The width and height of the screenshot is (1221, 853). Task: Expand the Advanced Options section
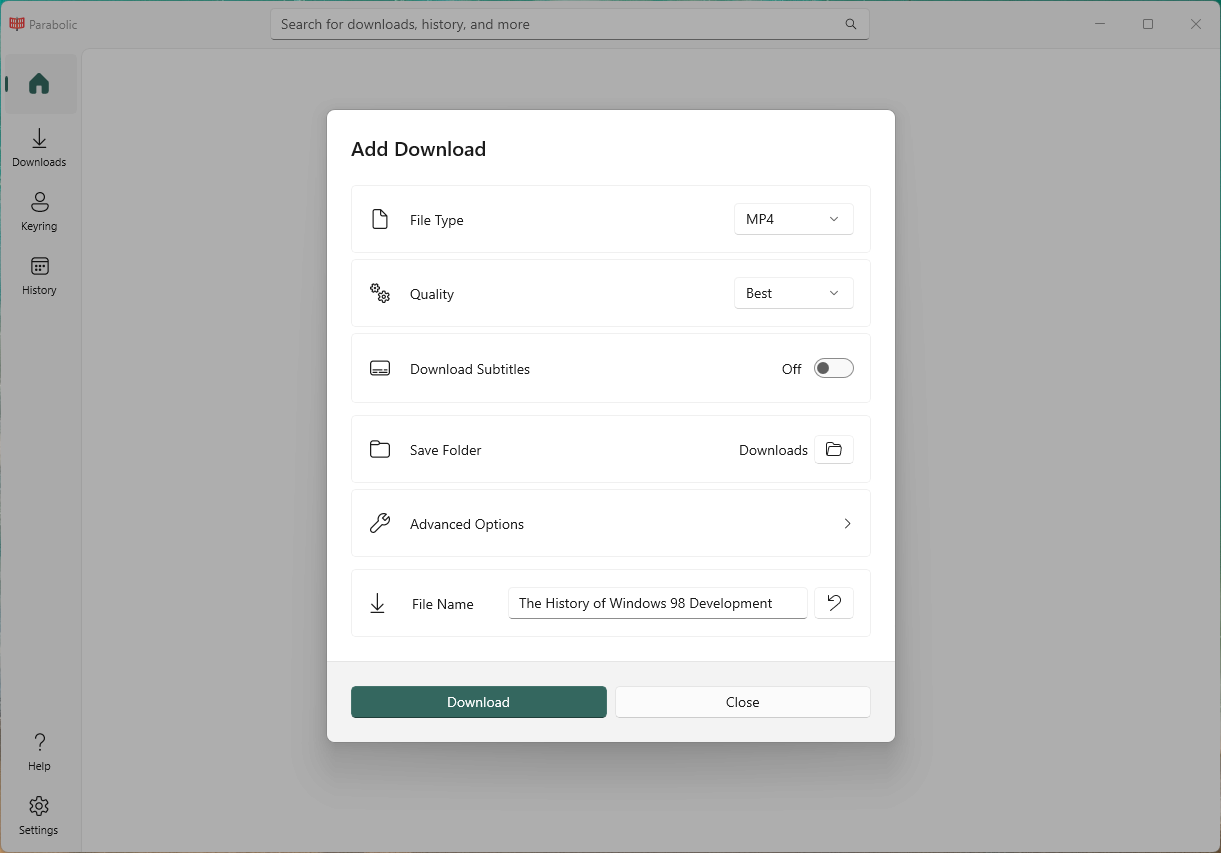611,523
